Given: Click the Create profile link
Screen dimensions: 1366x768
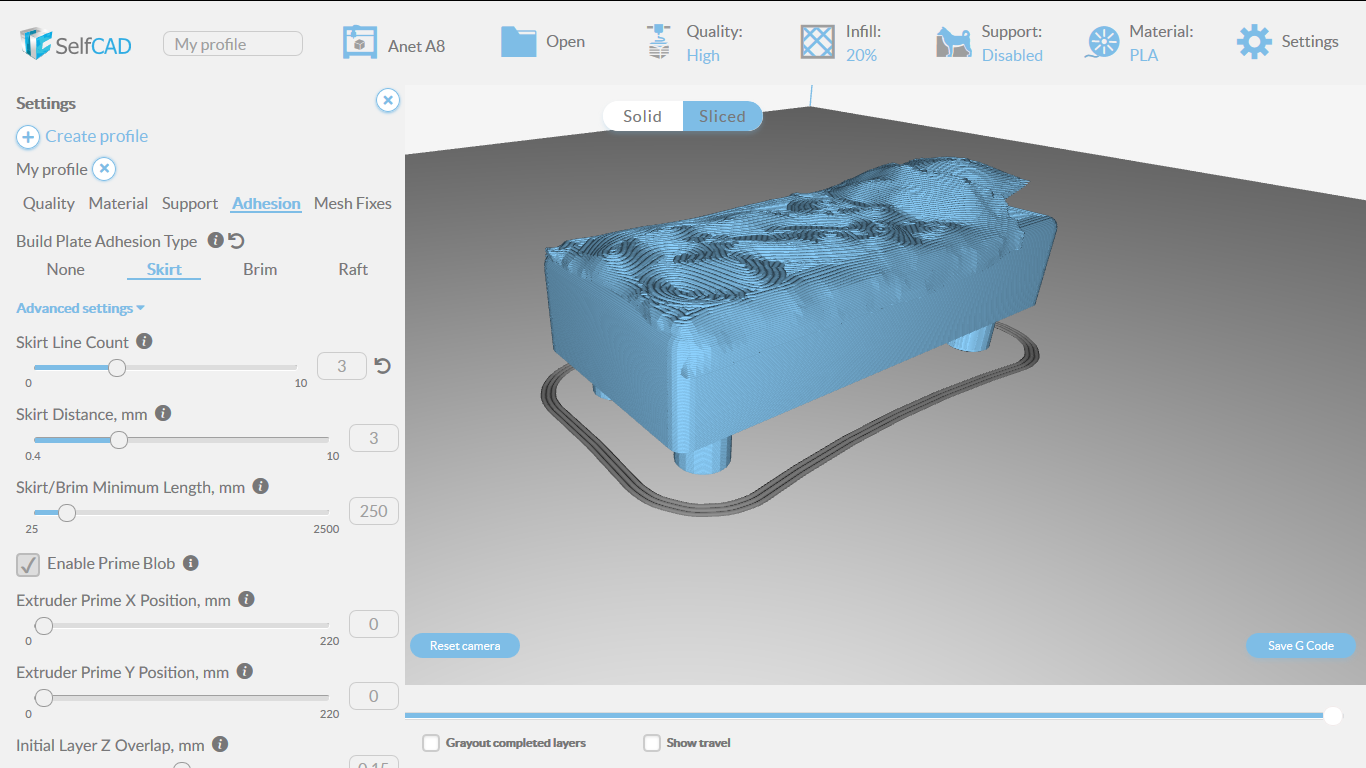Looking at the screenshot, I should click(x=96, y=136).
